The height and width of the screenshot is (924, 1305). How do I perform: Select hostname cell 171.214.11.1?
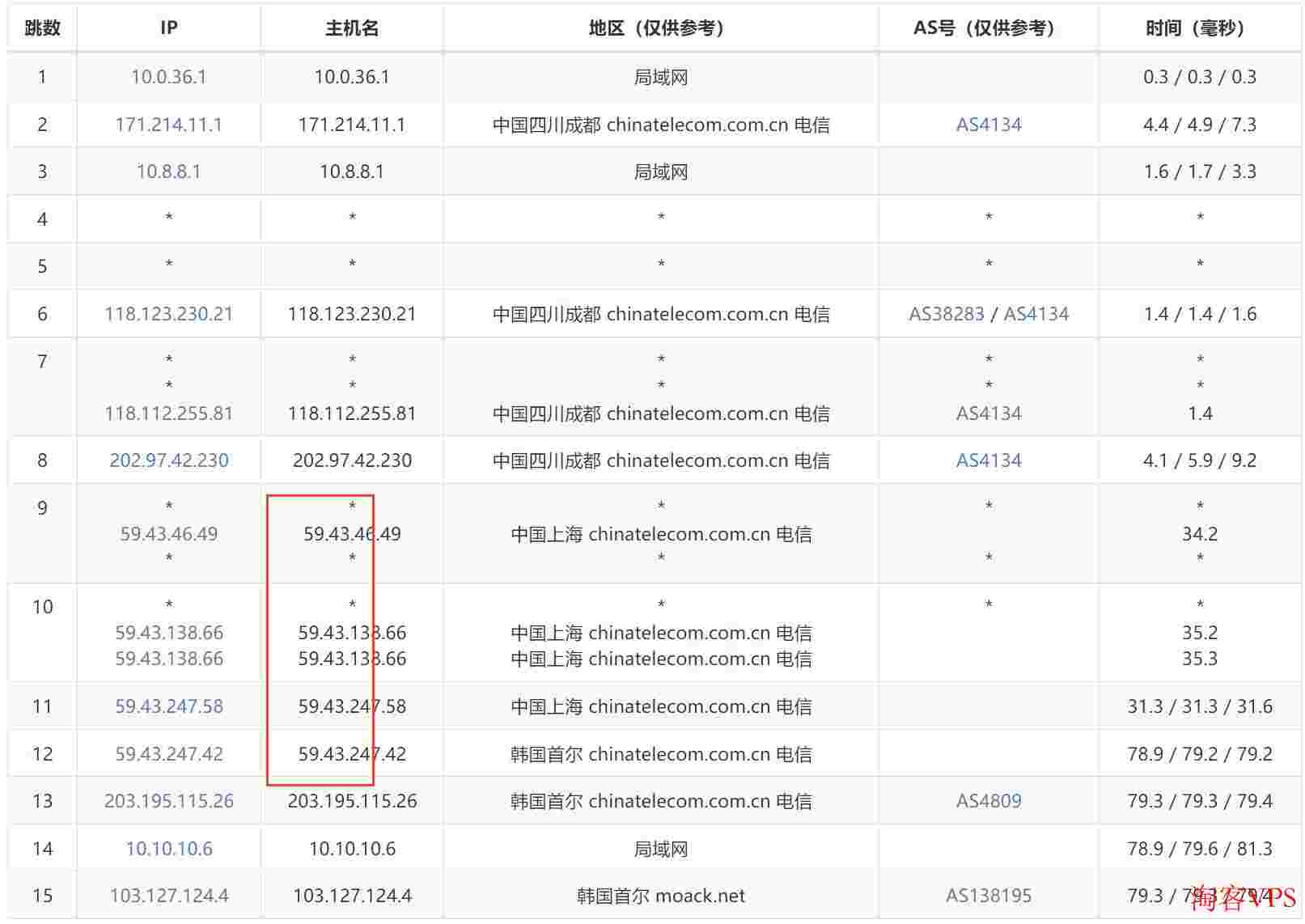tap(352, 125)
